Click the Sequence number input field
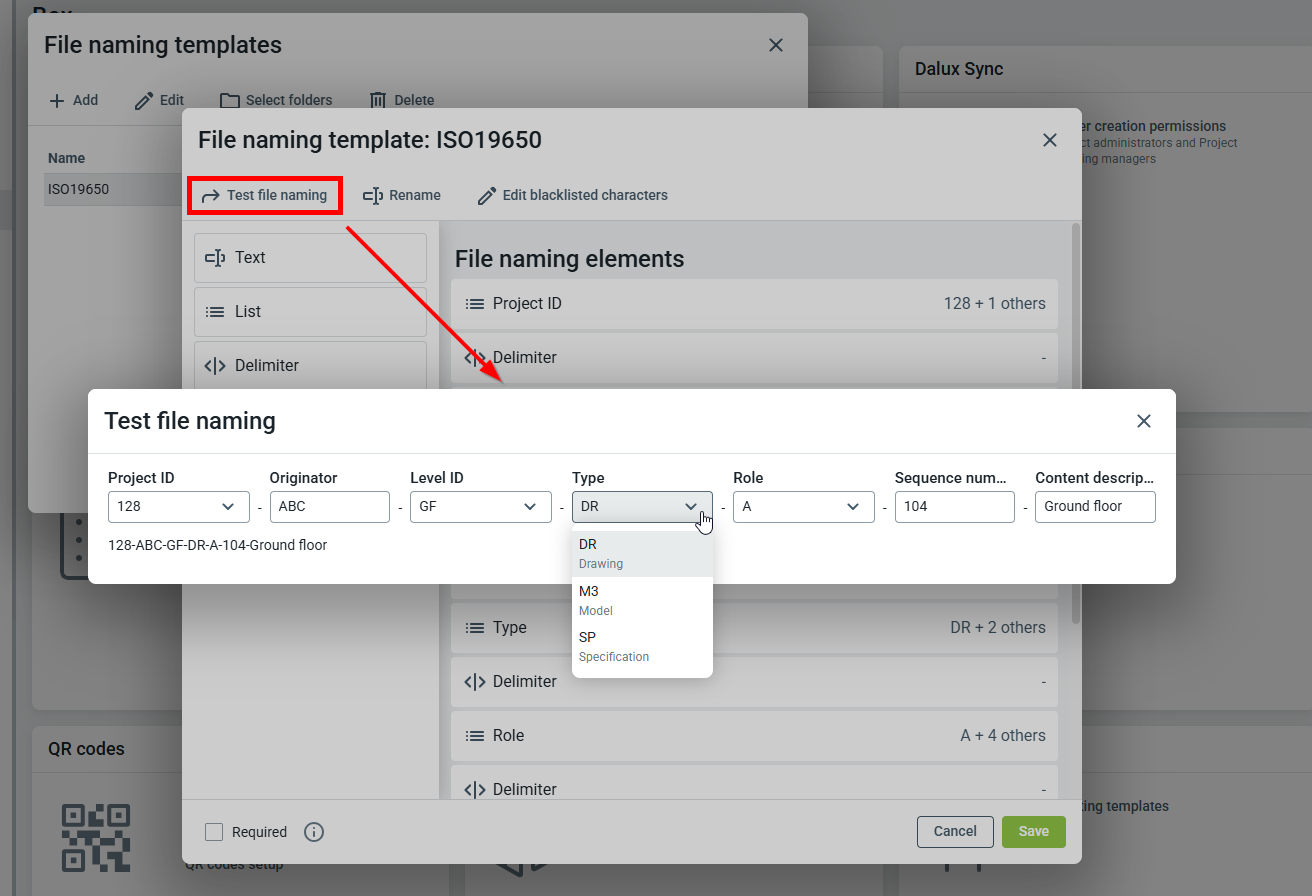 tap(954, 507)
